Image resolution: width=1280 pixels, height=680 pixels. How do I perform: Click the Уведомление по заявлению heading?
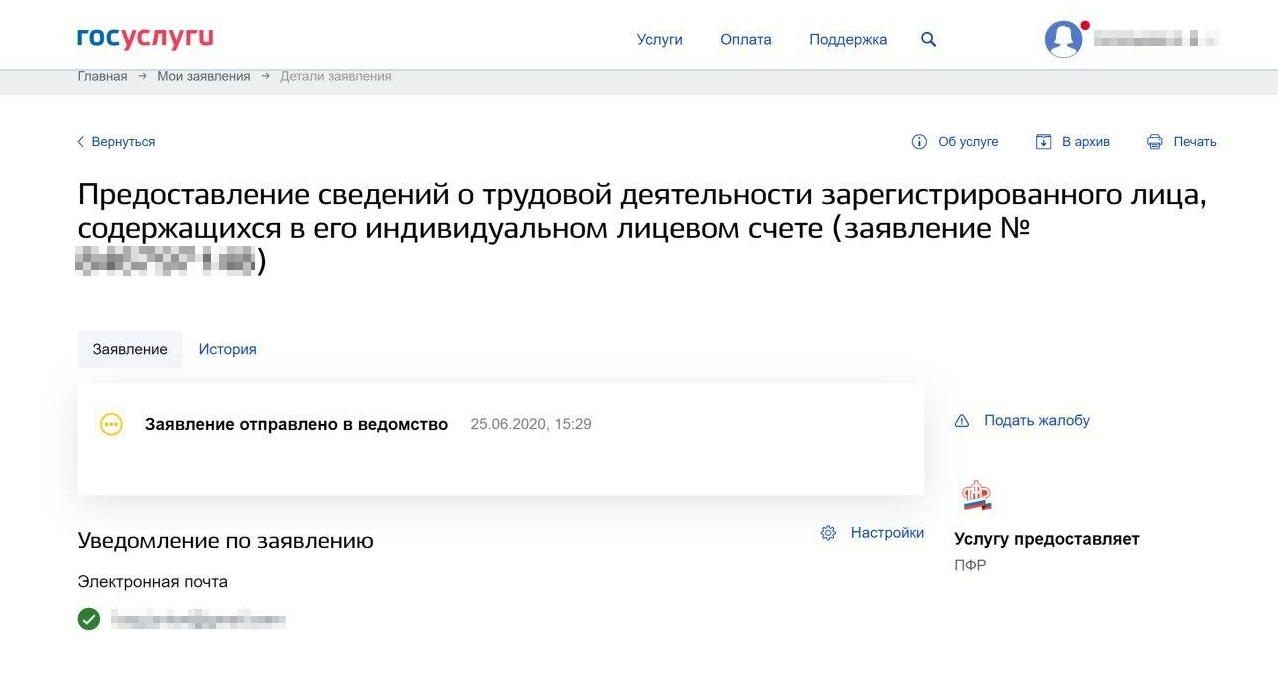(x=225, y=541)
